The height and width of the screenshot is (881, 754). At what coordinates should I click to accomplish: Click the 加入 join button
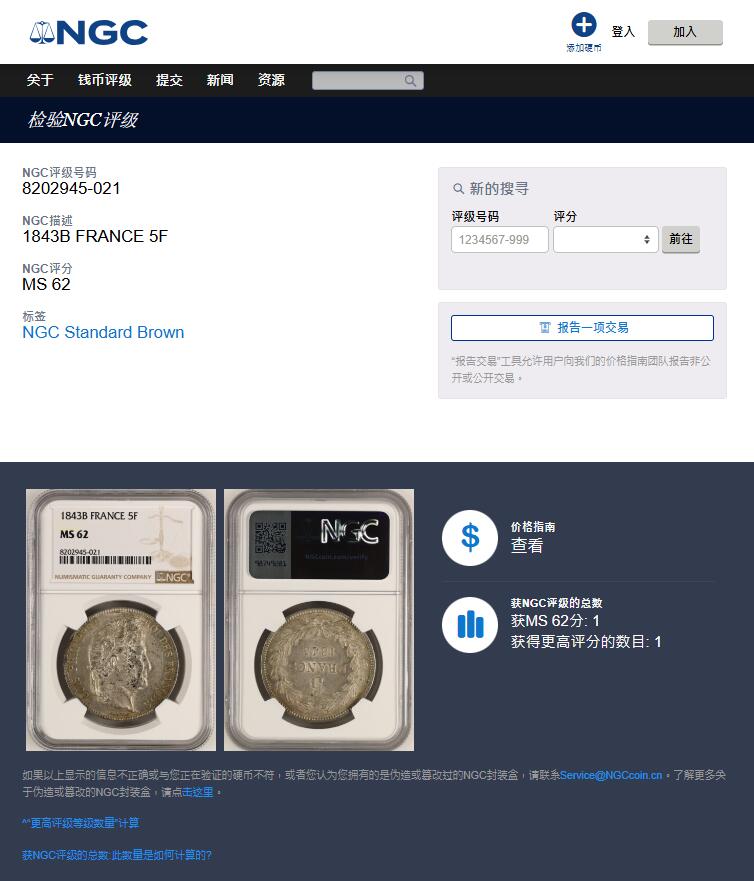[685, 33]
